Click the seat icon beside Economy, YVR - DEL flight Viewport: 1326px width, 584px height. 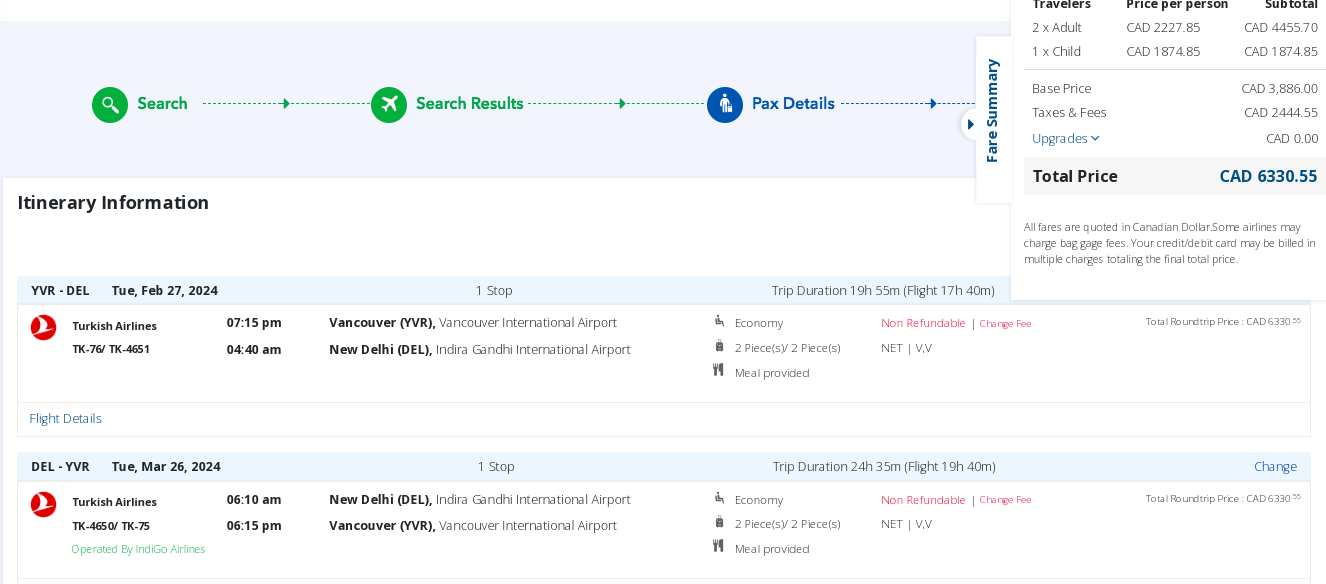(719, 321)
